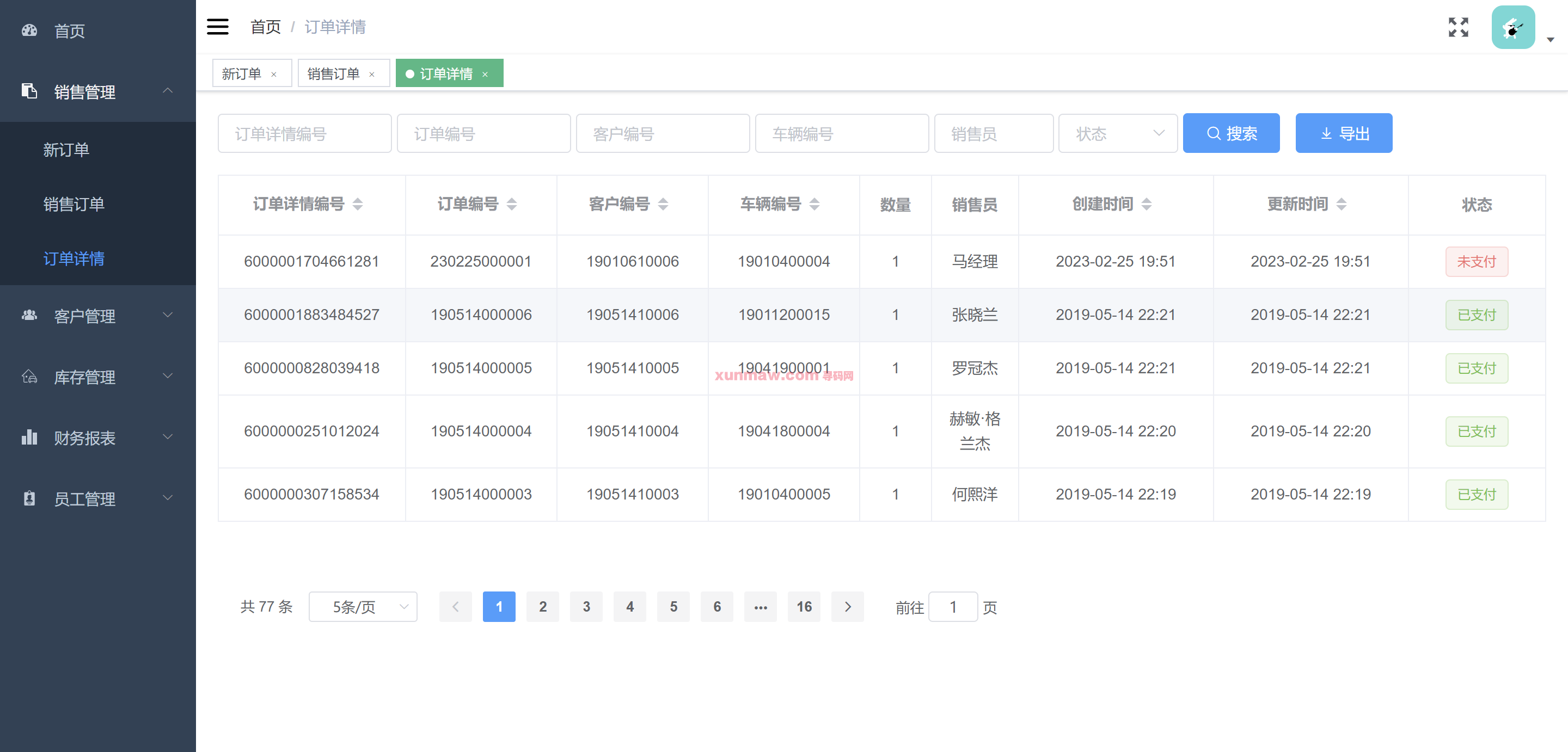Open the user avatar menu
The image size is (1568, 752).
tap(1512, 27)
